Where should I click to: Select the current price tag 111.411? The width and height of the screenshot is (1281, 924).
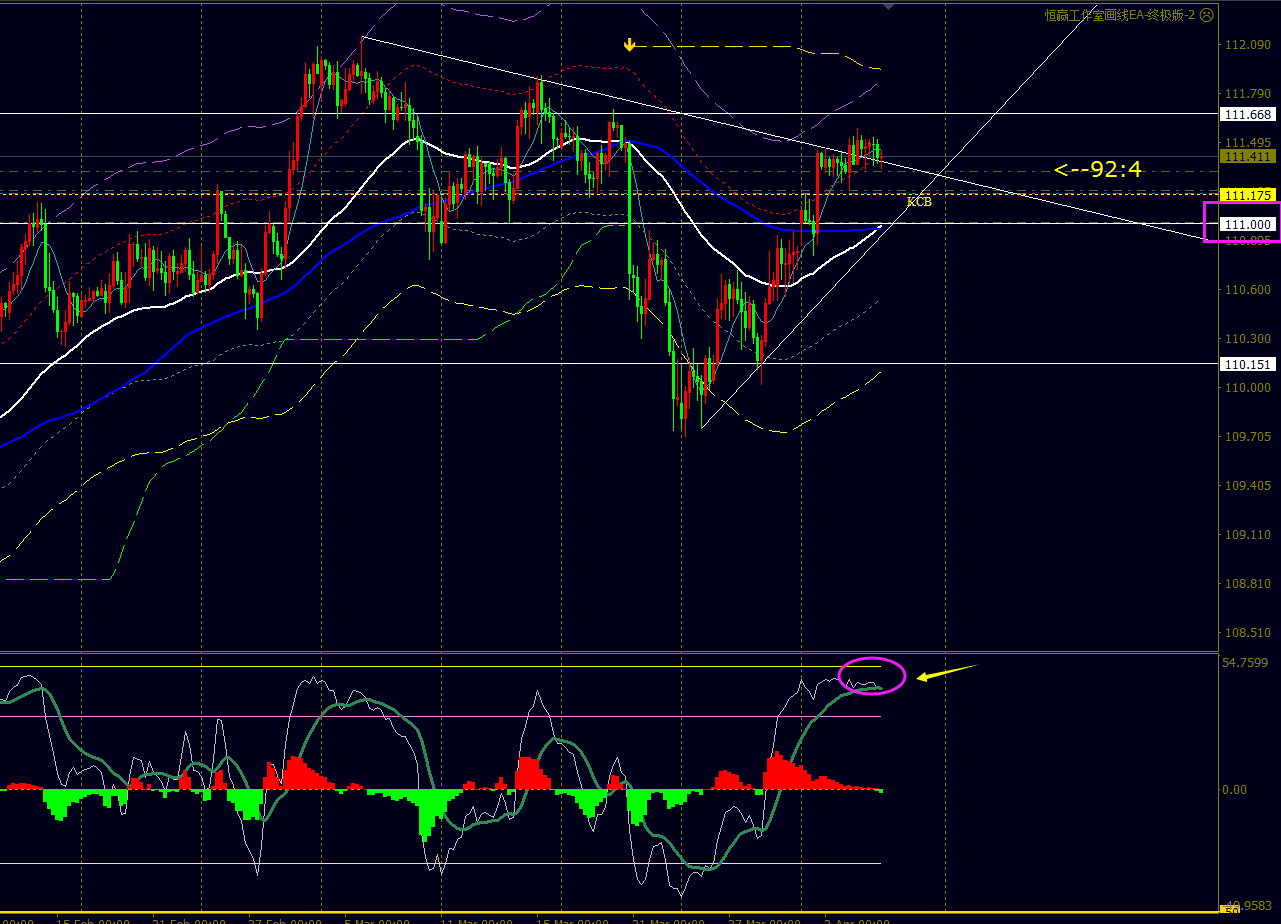tap(1247, 157)
